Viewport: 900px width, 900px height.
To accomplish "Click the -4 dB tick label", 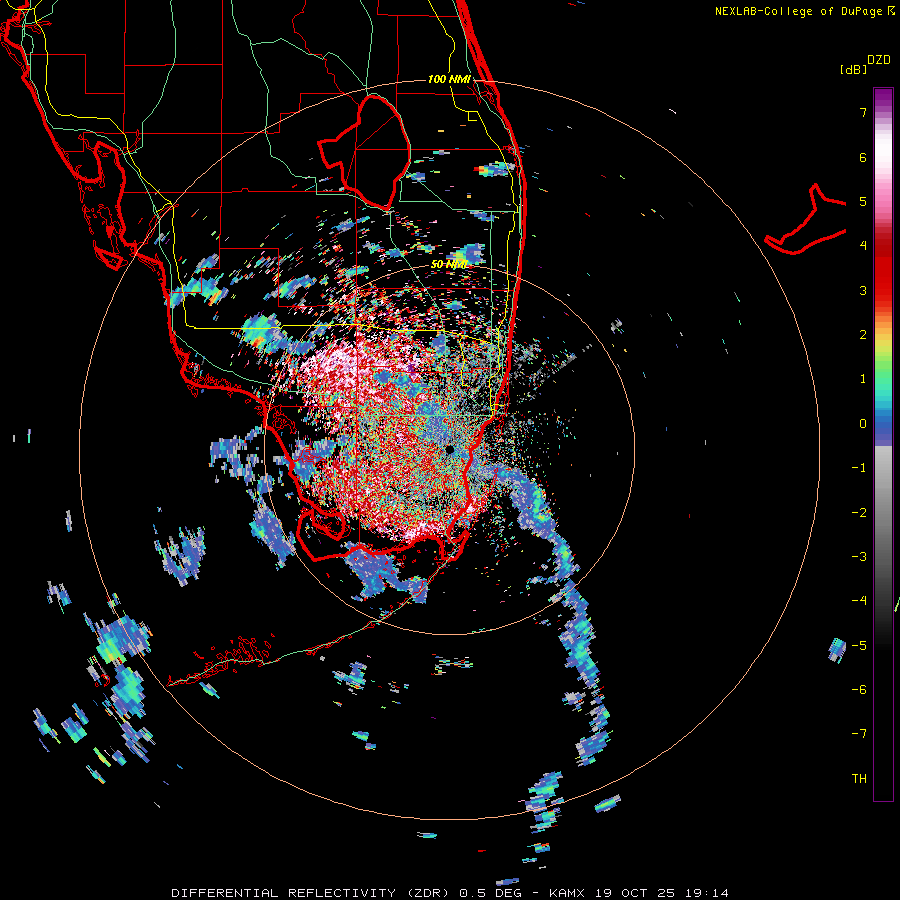I will [859, 601].
